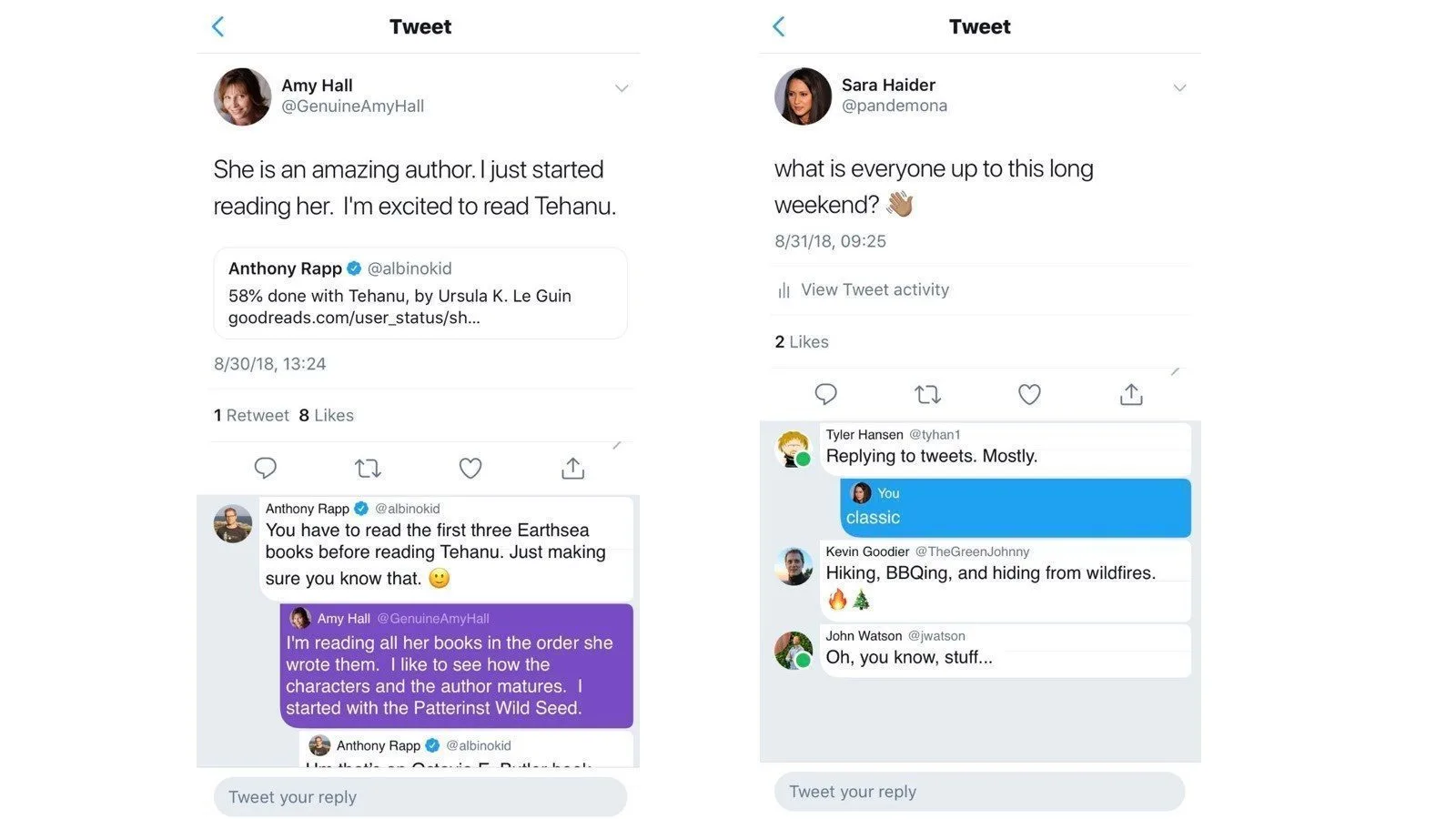This screenshot has height=819, width=1456.
Task: Share Amy Hall's tweet via share icon
Action: (x=572, y=468)
